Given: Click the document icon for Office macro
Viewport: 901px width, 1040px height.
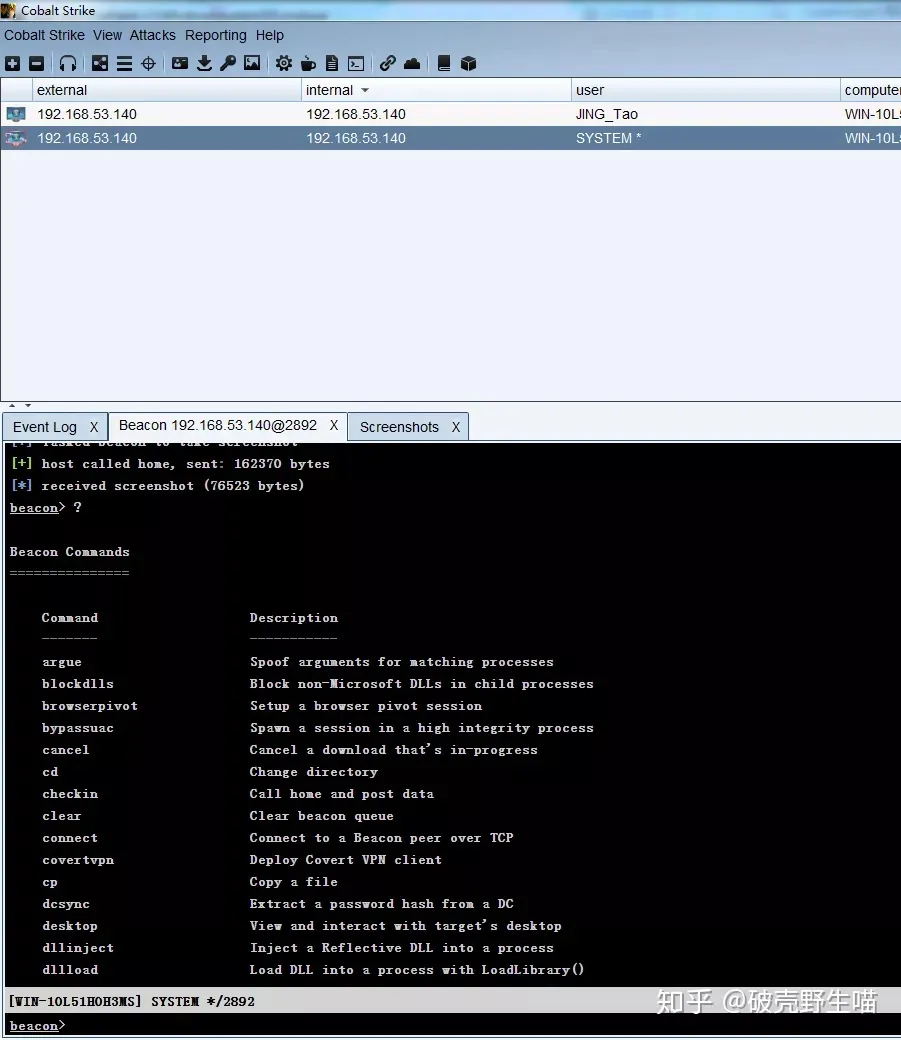Looking at the screenshot, I should 332,64.
